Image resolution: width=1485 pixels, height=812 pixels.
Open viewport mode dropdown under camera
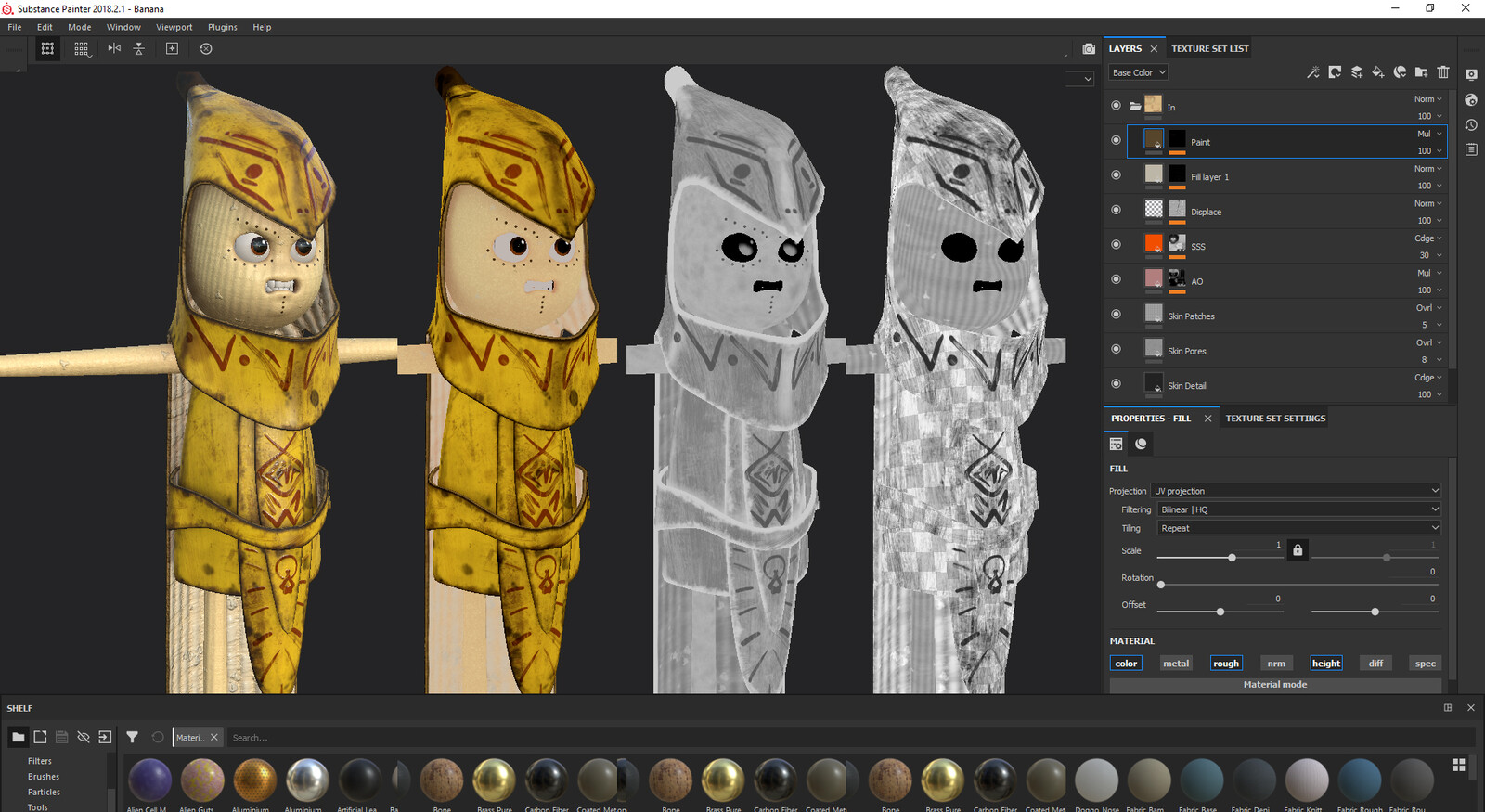(x=1080, y=79)
